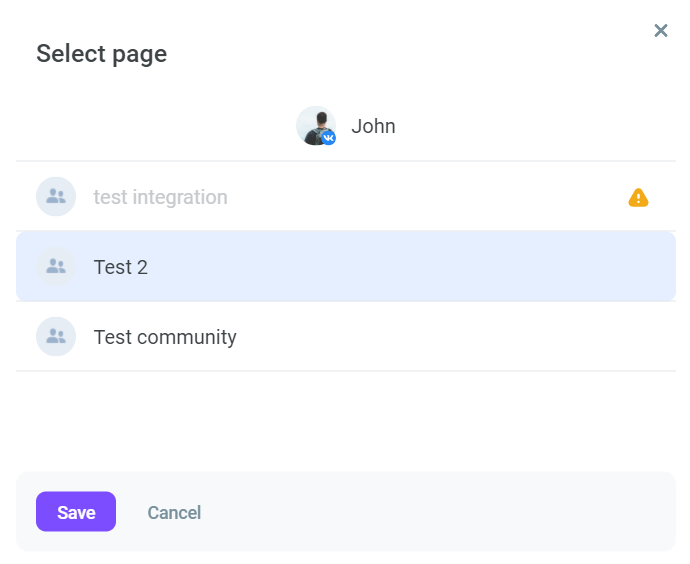Select the disabled test integration label

161,197
